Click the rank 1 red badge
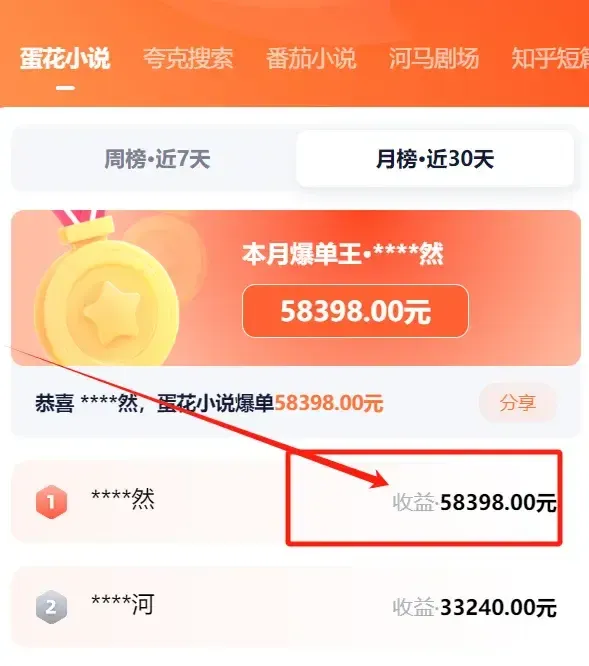589x666 pixels. tap(51, 502)
